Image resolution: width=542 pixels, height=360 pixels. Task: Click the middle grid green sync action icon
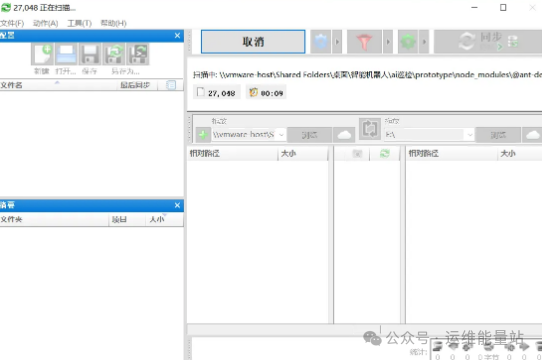coord(384,154)
